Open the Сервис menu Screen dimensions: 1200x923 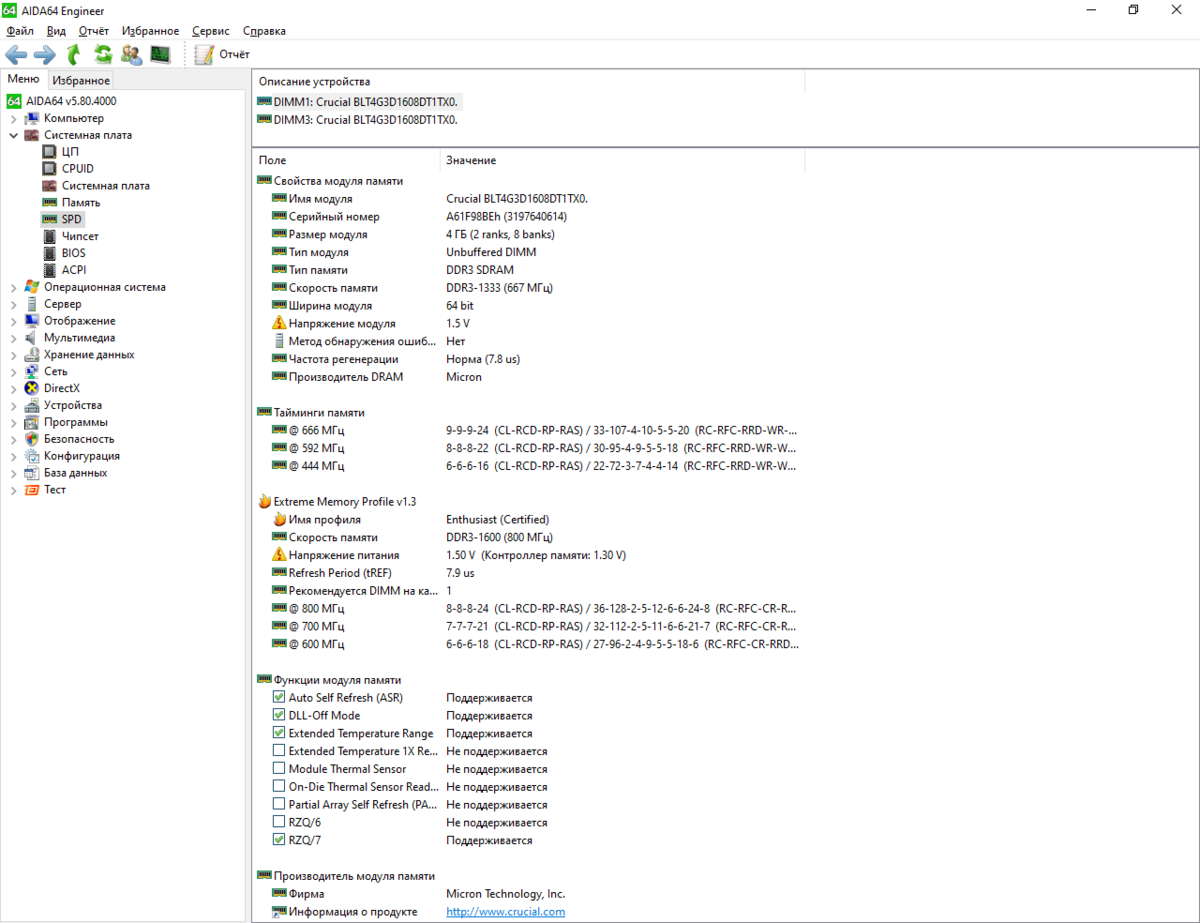click(210, 31)
